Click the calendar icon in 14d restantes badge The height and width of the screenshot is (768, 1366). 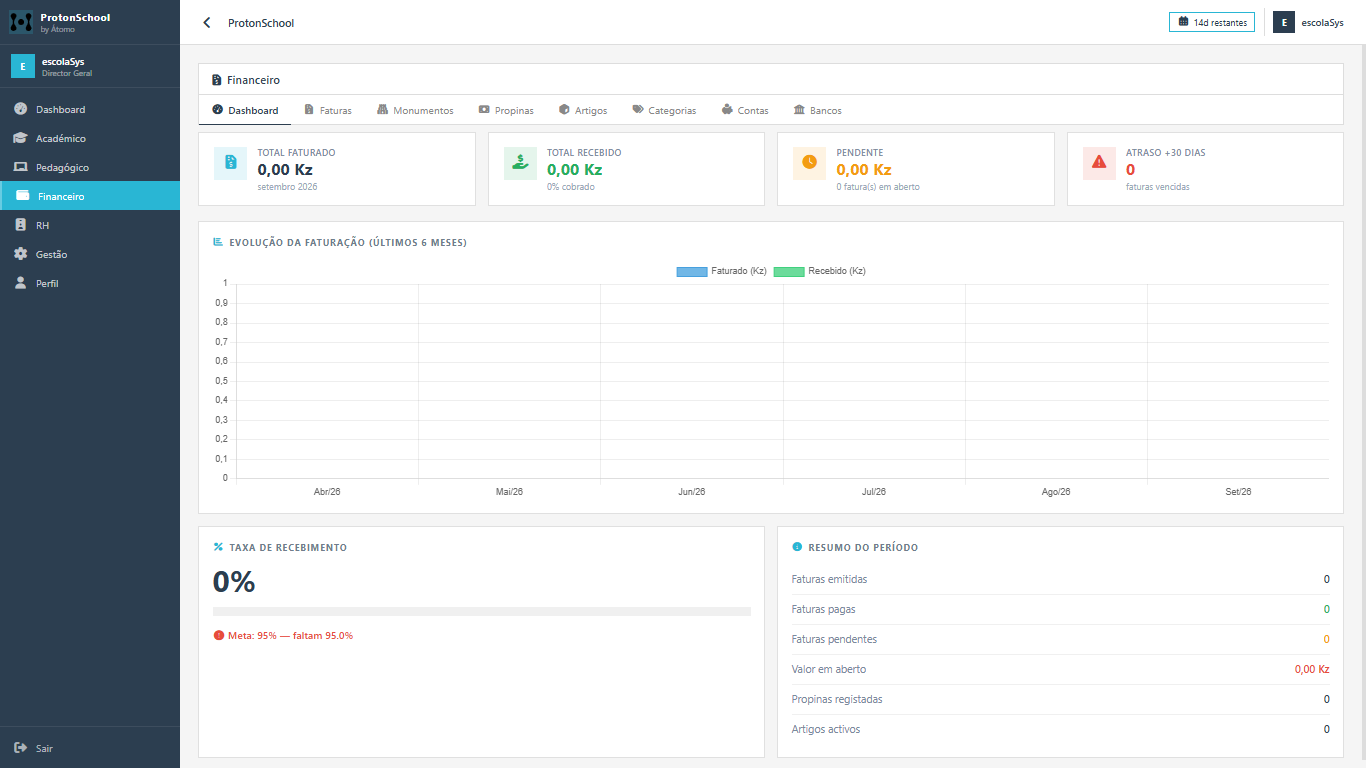[x=1183, y=22]
